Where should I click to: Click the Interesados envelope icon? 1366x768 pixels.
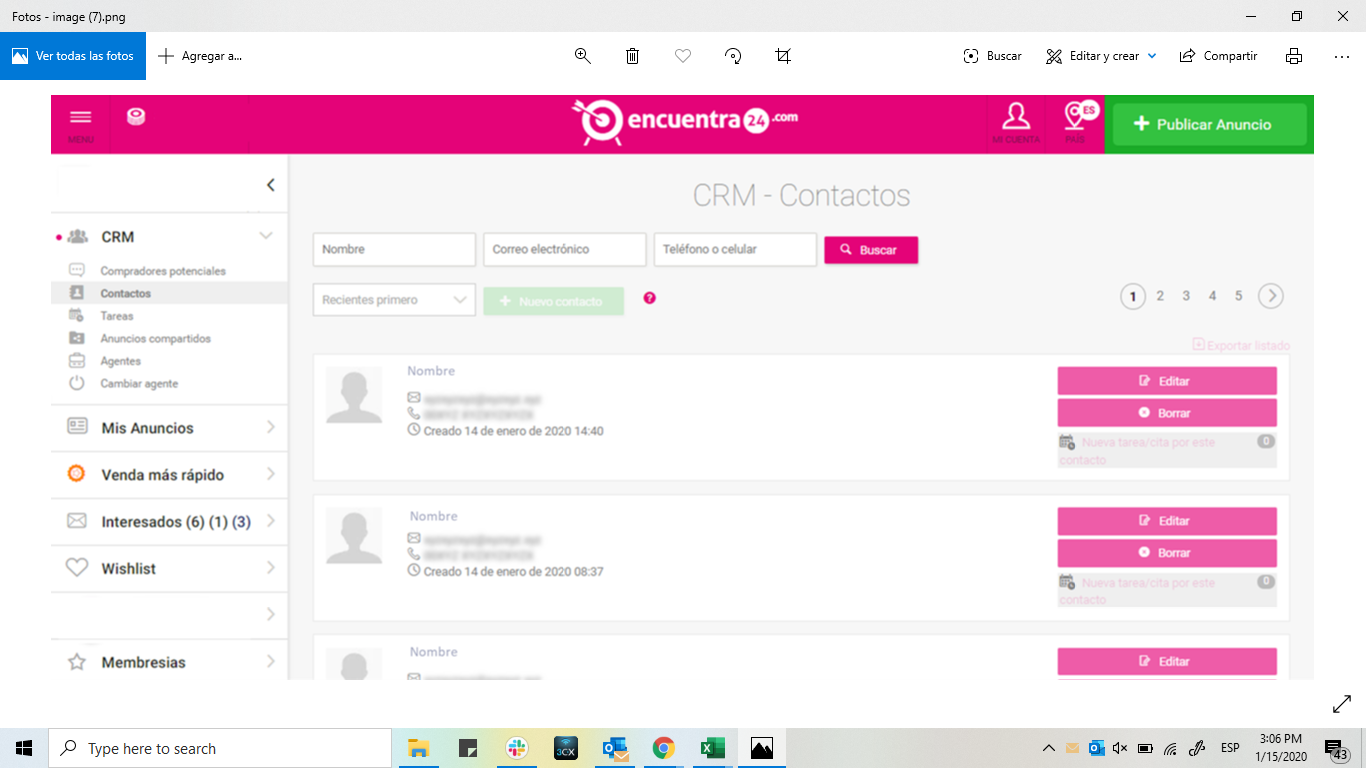[76, 521]
